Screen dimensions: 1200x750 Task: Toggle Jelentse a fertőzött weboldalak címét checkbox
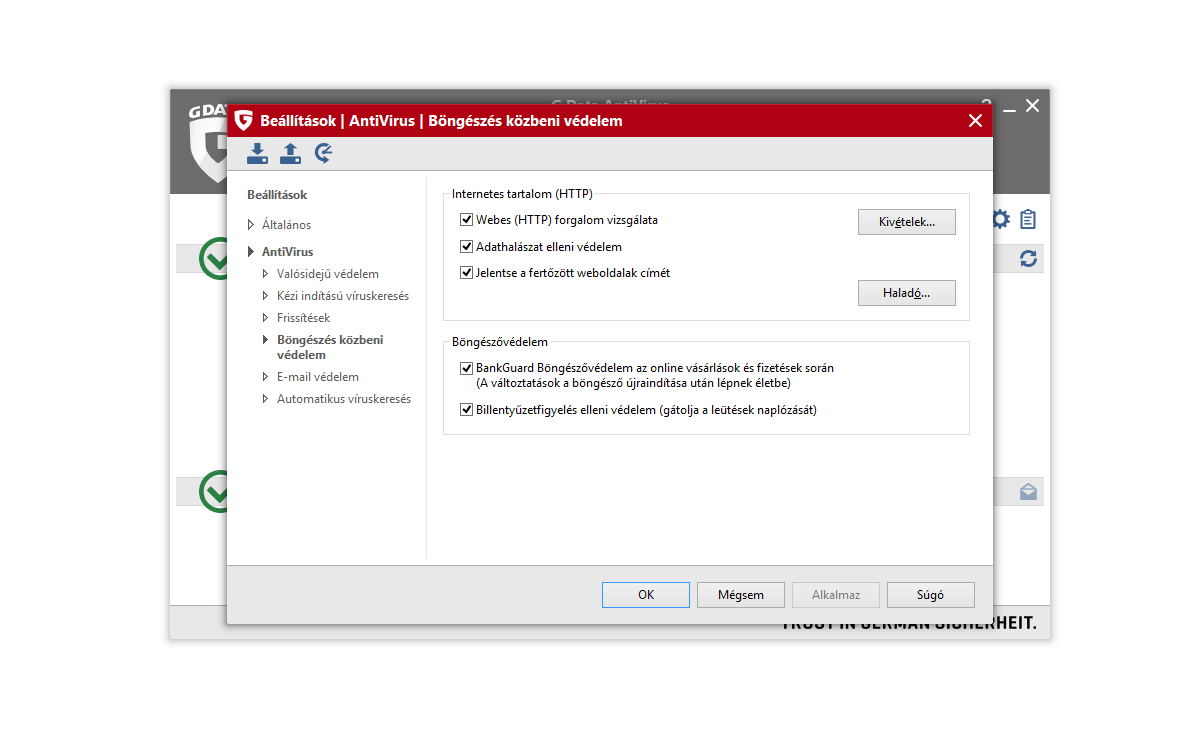[x=466, y=272]
